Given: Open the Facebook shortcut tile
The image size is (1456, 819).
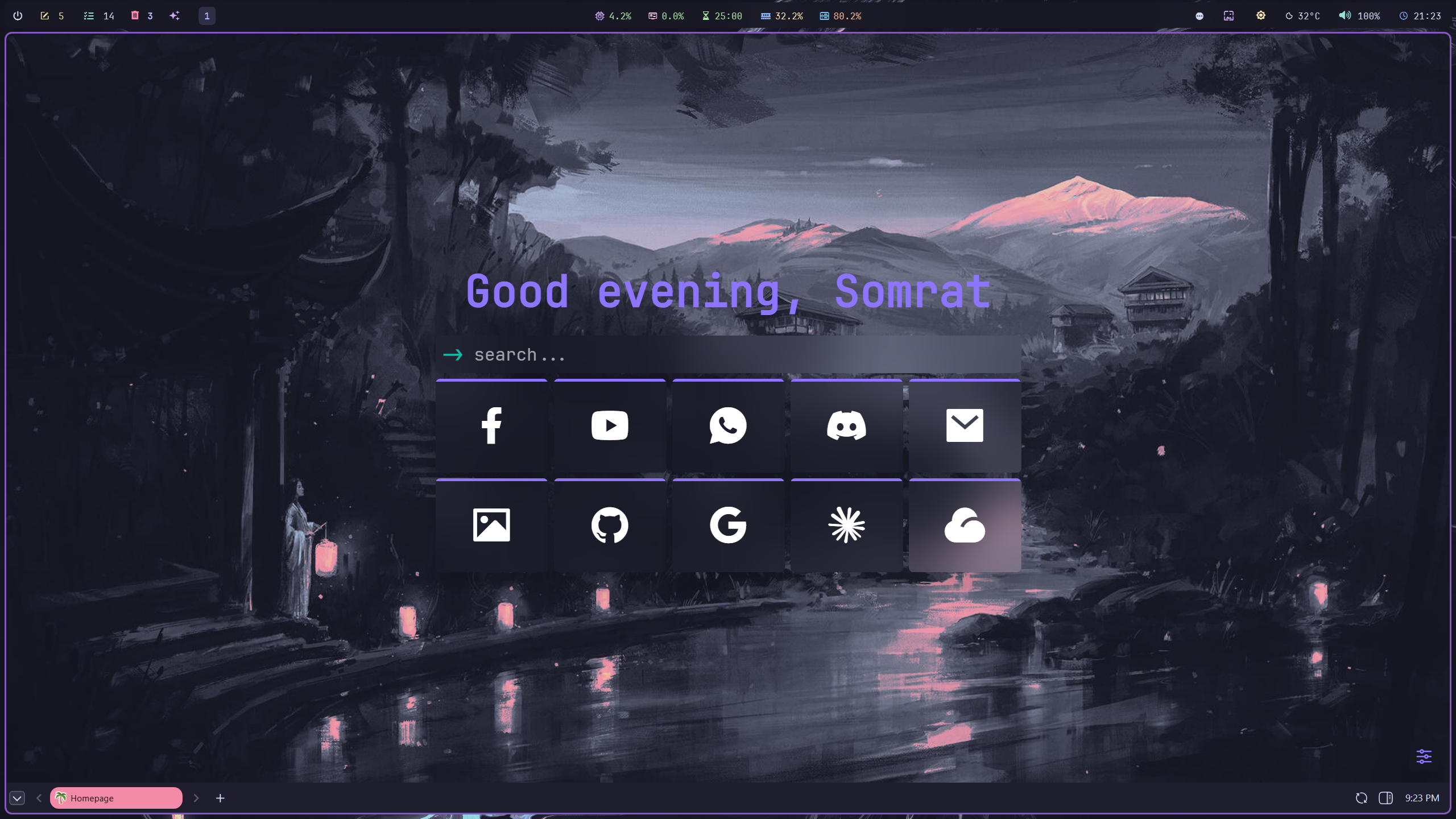Looking at the screenshot, I should pos(491,425).
